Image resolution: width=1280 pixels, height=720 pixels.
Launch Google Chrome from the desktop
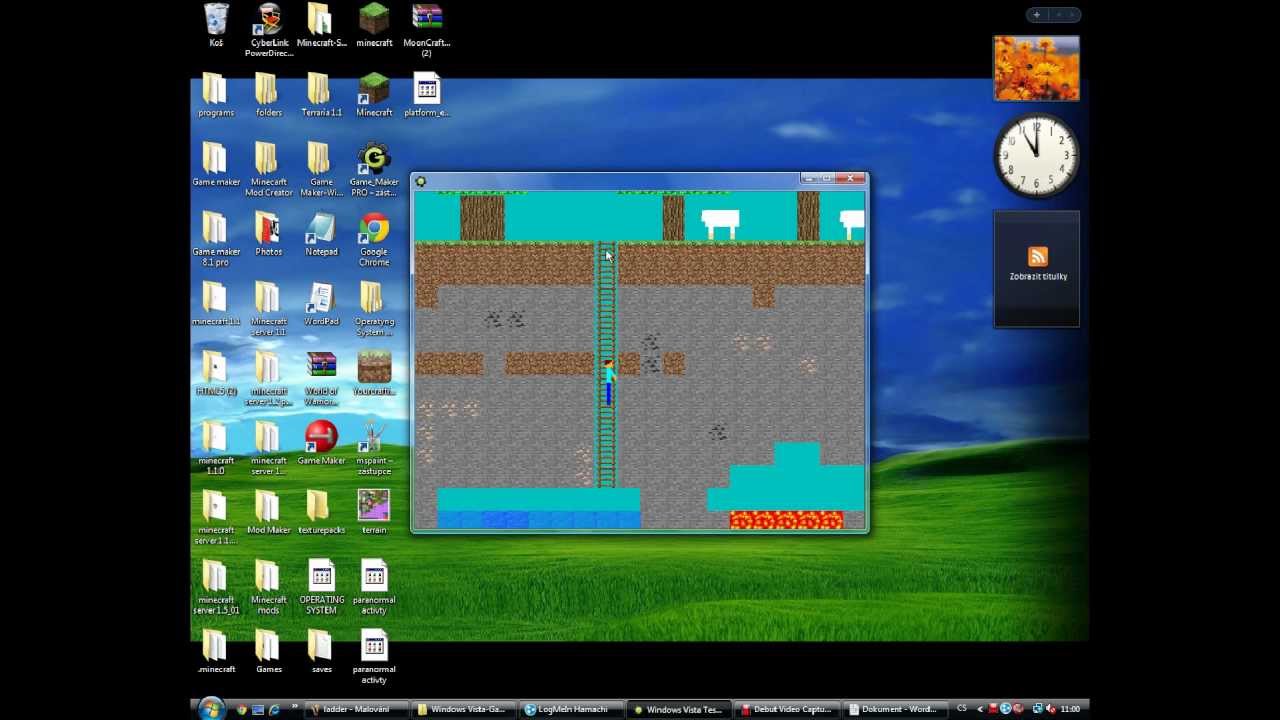(x=374, y=239)
